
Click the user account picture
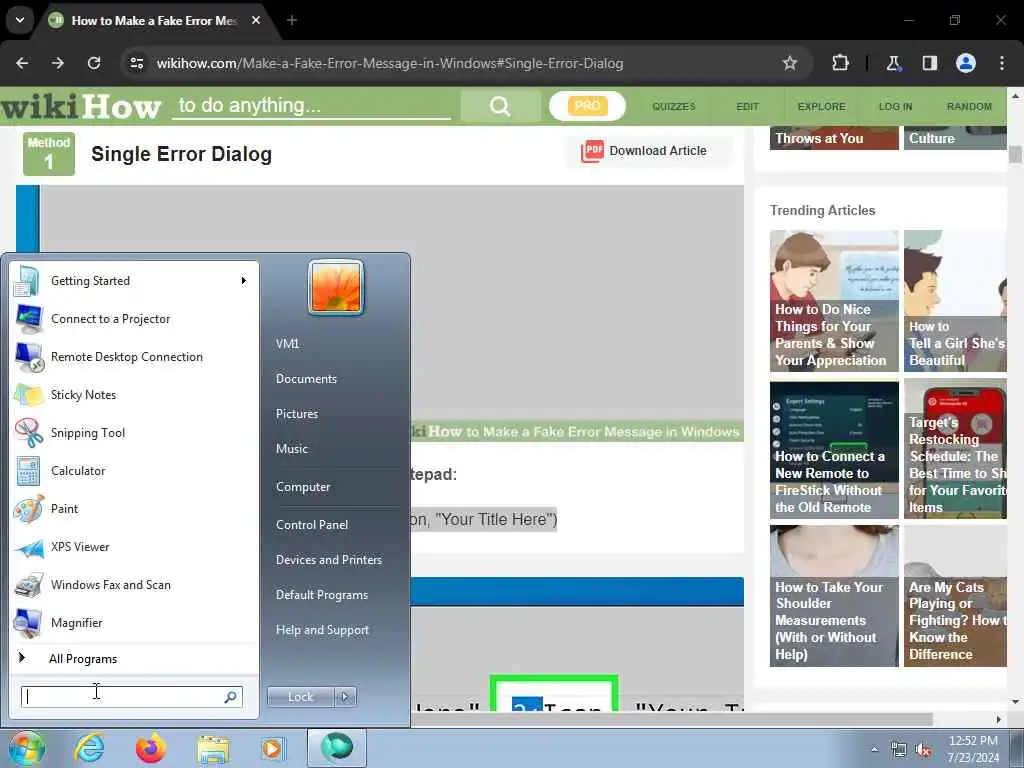click(336, 288)
